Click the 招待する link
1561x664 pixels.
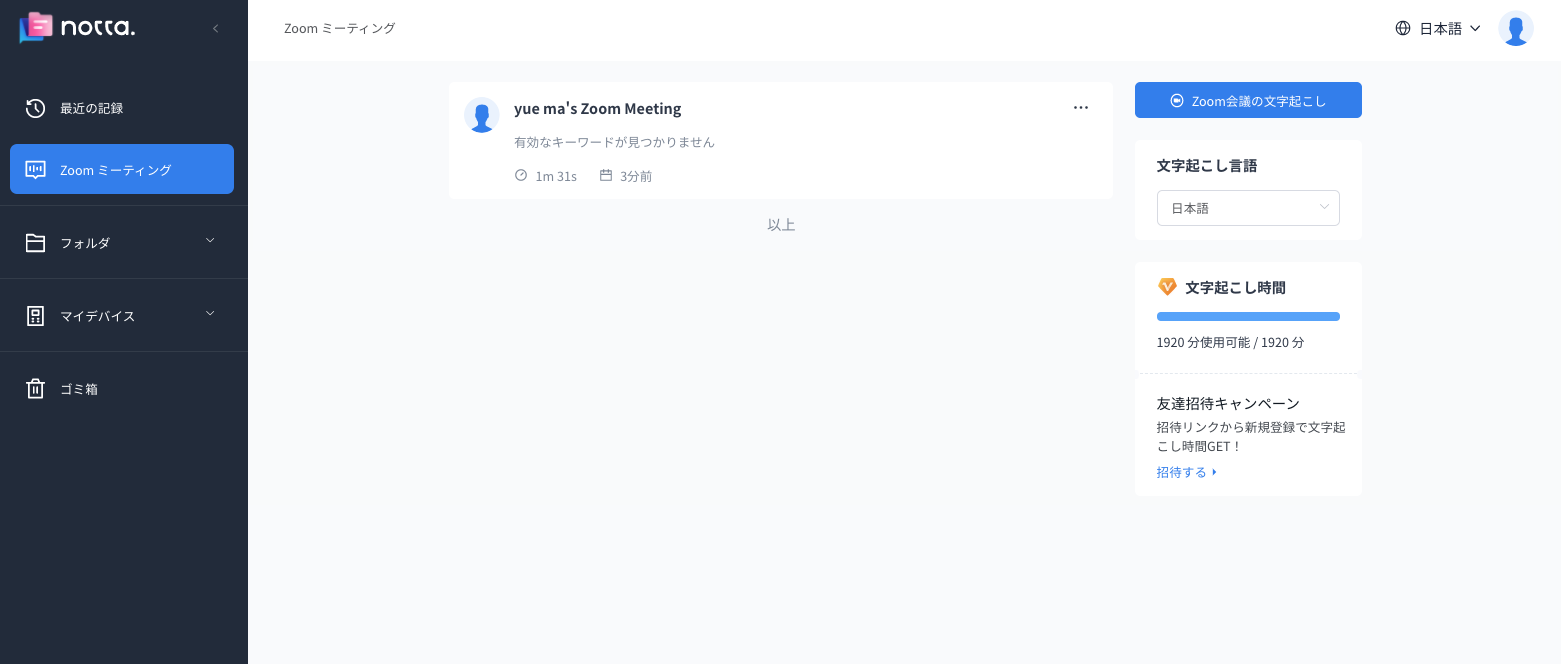[1182, 472]
